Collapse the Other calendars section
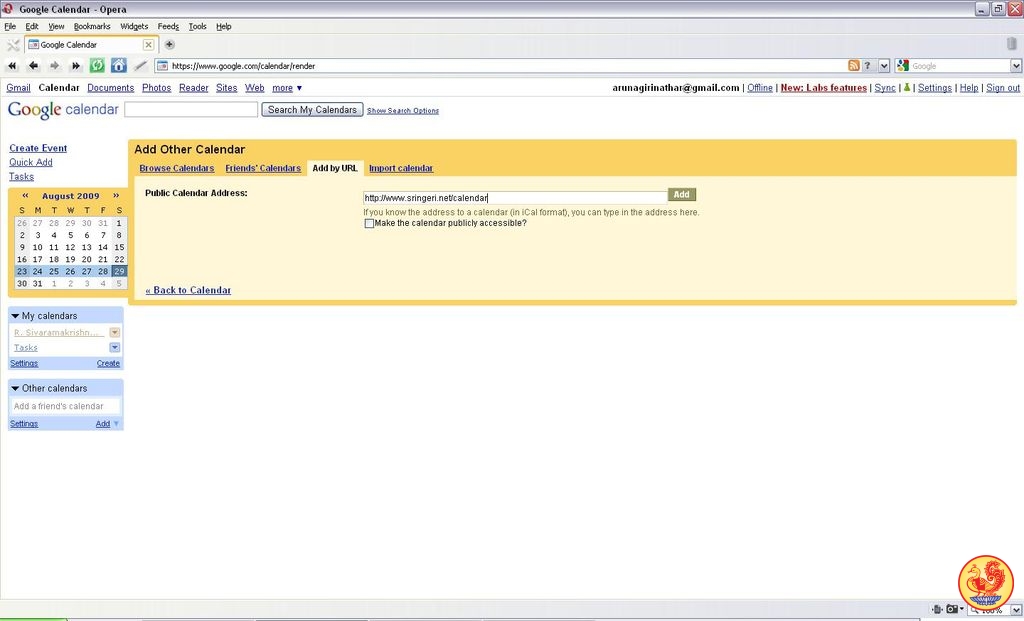 (x=15, y=389)
